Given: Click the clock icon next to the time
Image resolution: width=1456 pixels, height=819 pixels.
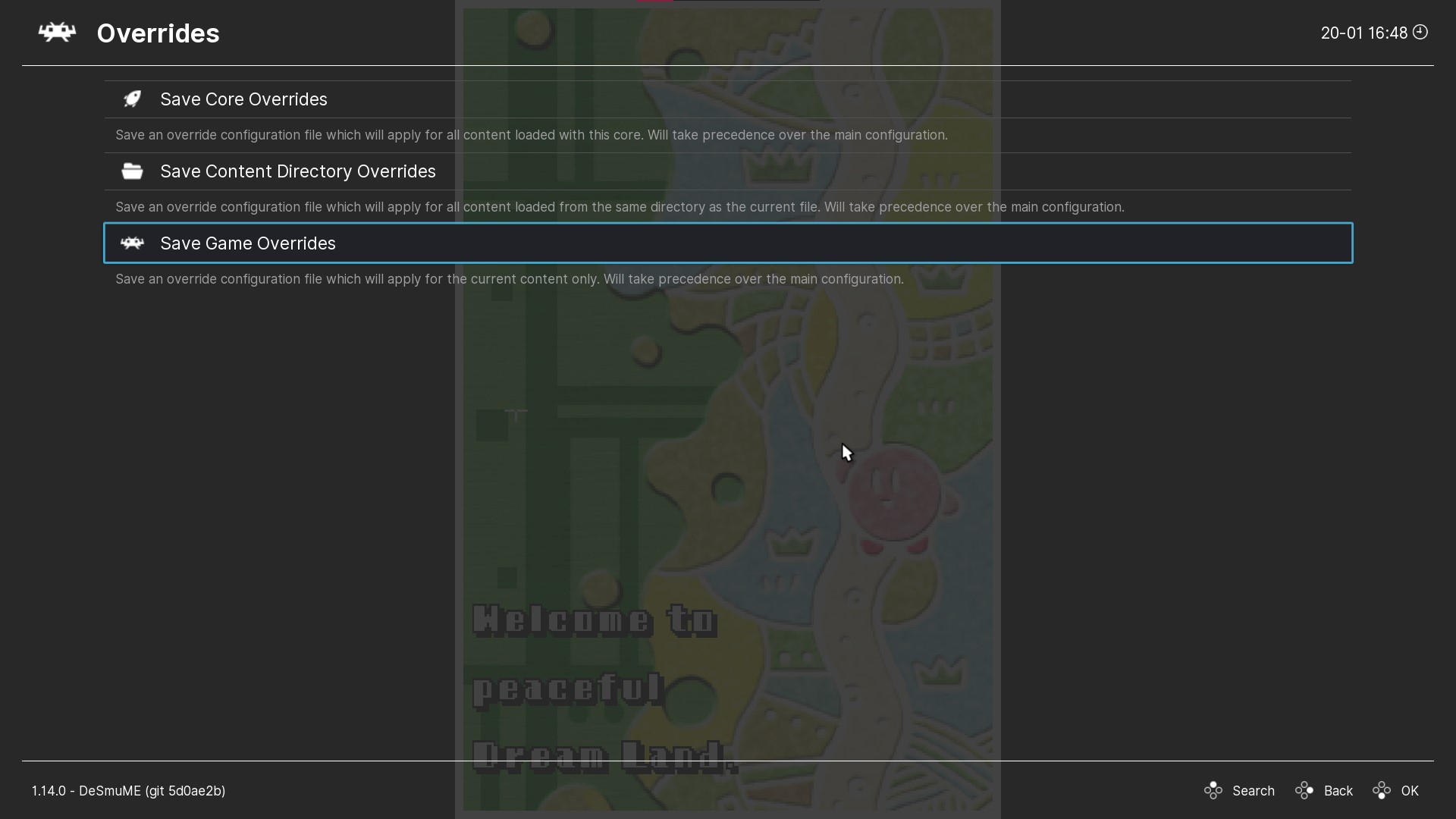Looking at the screenshot, I should pos(1420,32).
